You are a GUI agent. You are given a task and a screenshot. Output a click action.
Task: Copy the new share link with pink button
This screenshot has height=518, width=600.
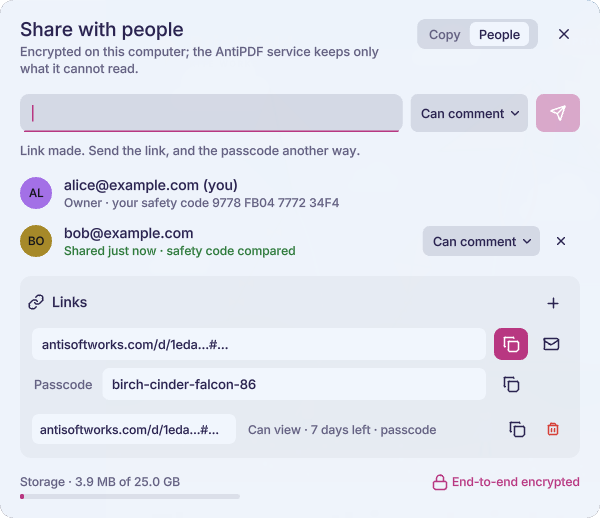510,344
